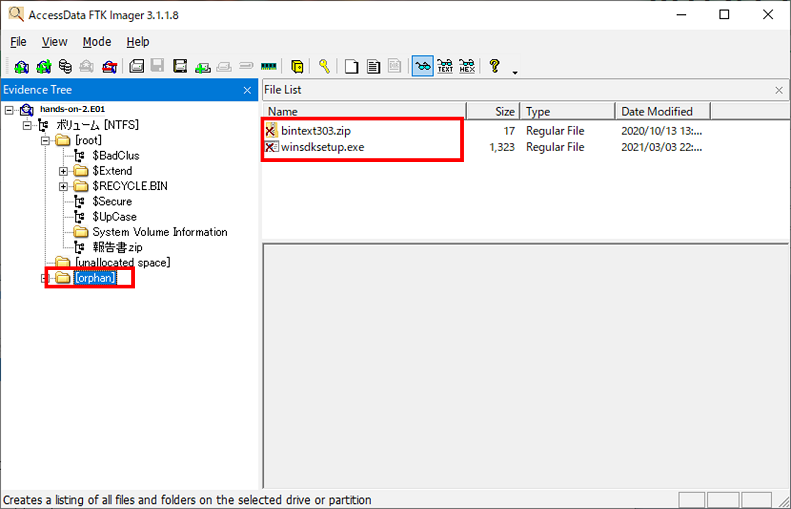The image size is (791, 509).
Task: Click Remove All Evidence Items icon
Action: 109,66
